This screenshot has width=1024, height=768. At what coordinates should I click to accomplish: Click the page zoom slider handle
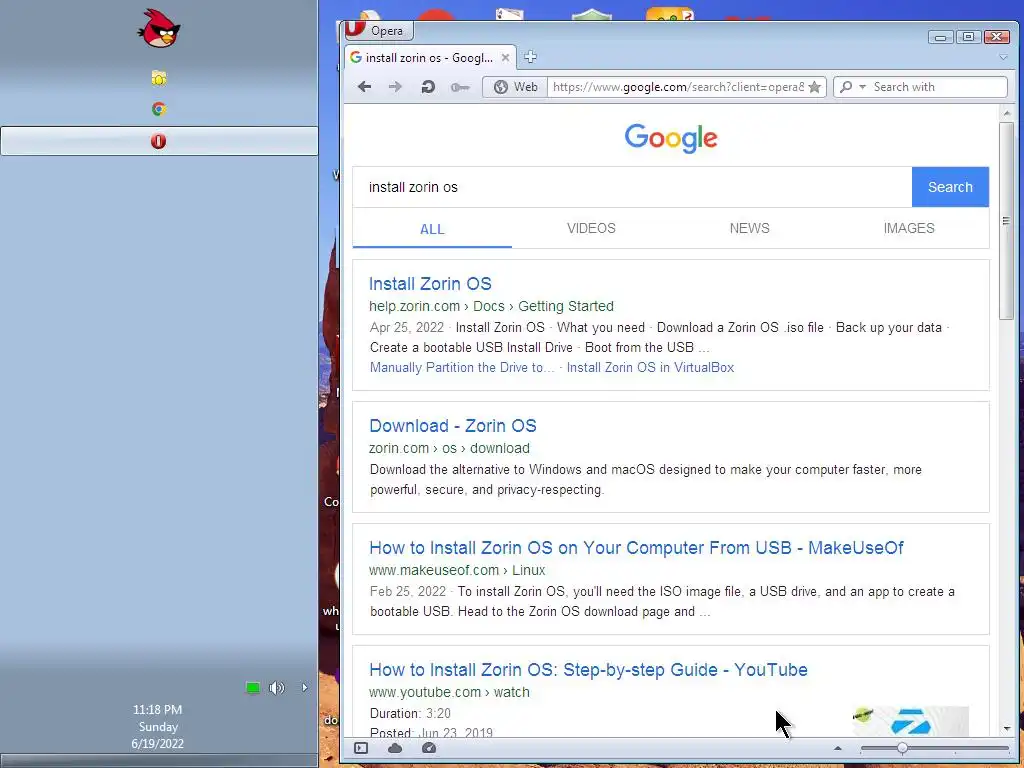click(x=902, y=748)
